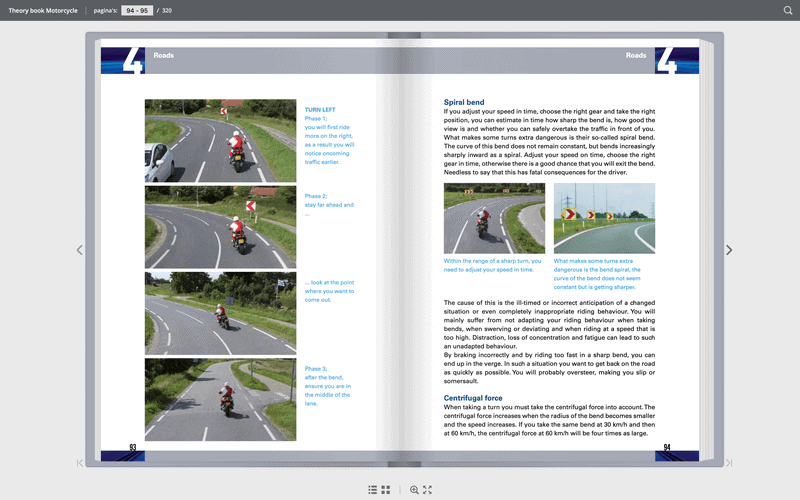Image resolution: width=800 pixels, height=500 pixels.
Task: Open the table of contents list view
Action: click(372, 490)
